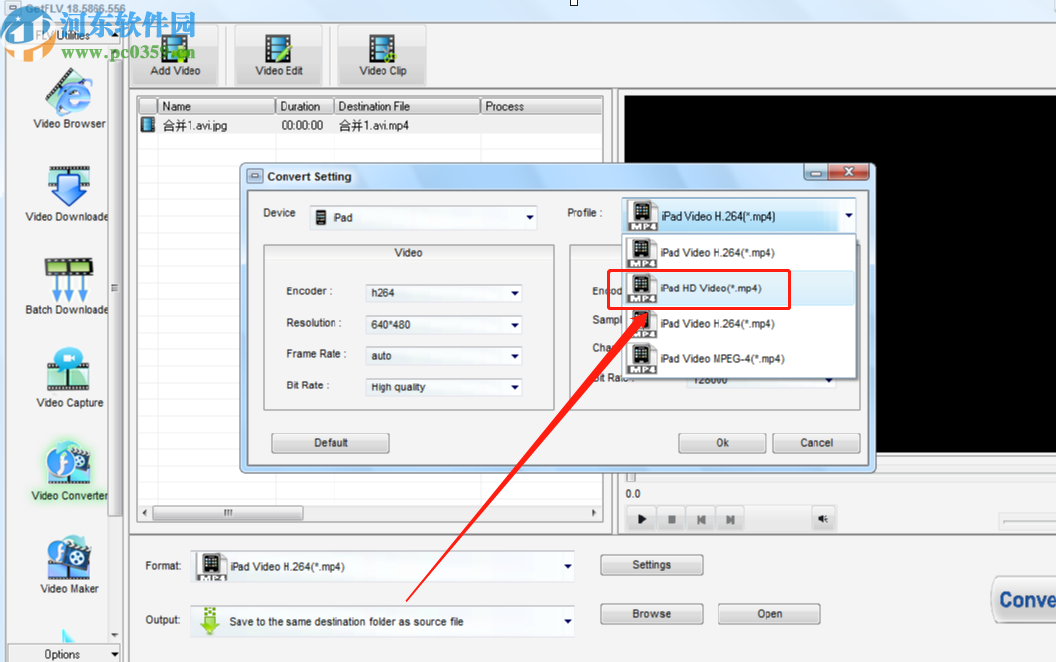Skip to previous frame in preview
1056x662 pixels.
[701, 519]
